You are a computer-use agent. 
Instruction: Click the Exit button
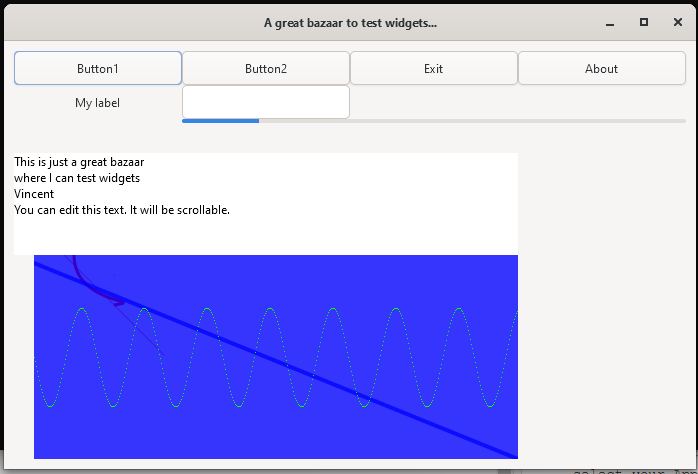coord(434,68)
